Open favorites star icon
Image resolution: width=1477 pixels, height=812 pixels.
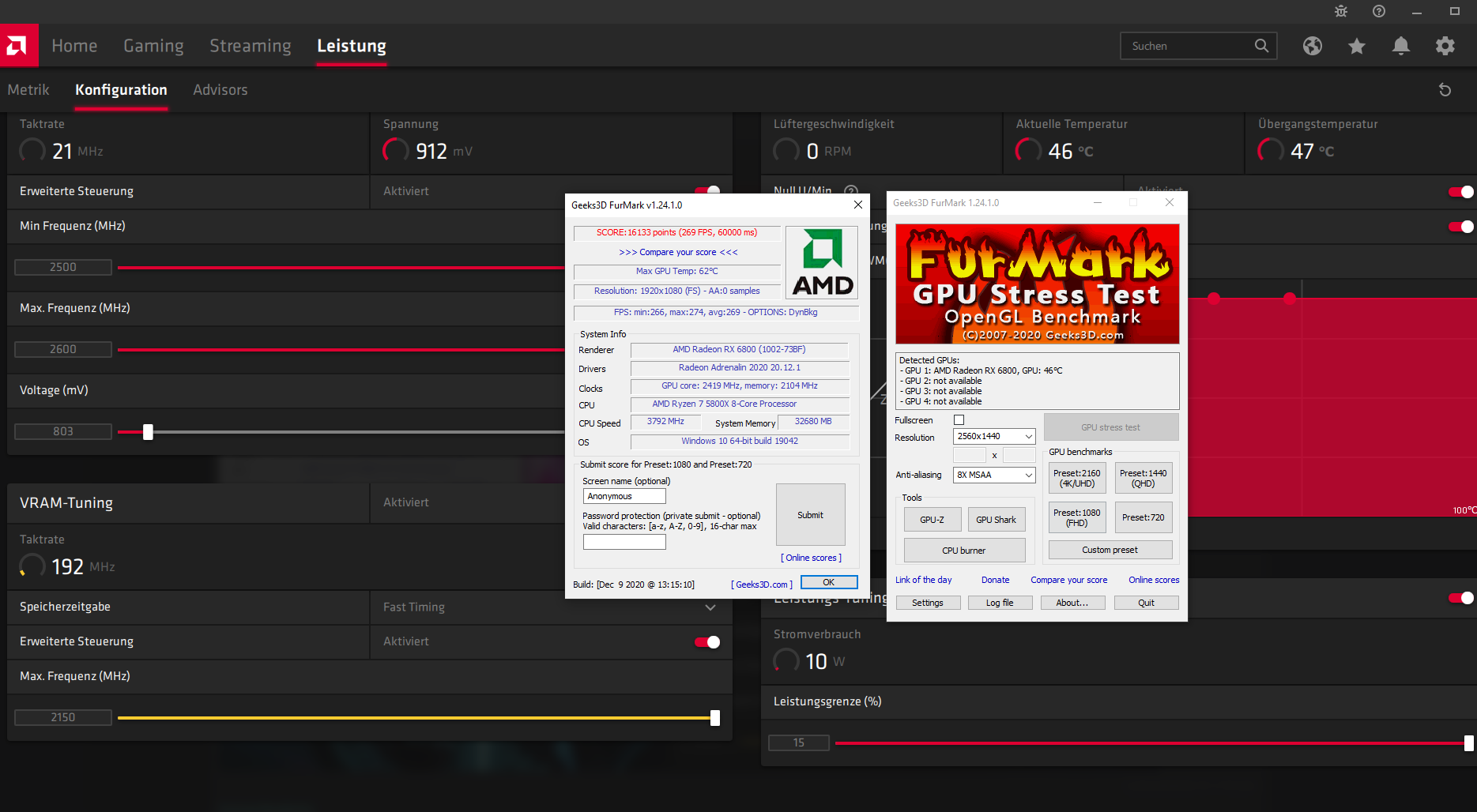pyautogui.click(x=1357, y=46)
